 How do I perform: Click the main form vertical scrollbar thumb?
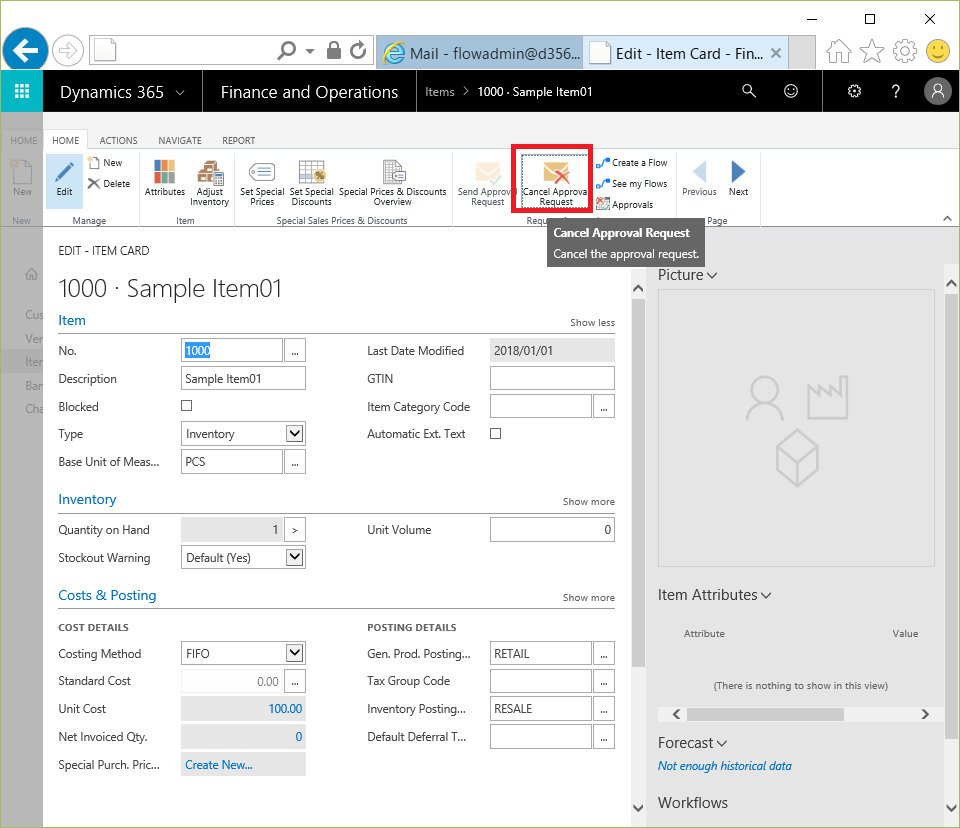coord(638,483)
